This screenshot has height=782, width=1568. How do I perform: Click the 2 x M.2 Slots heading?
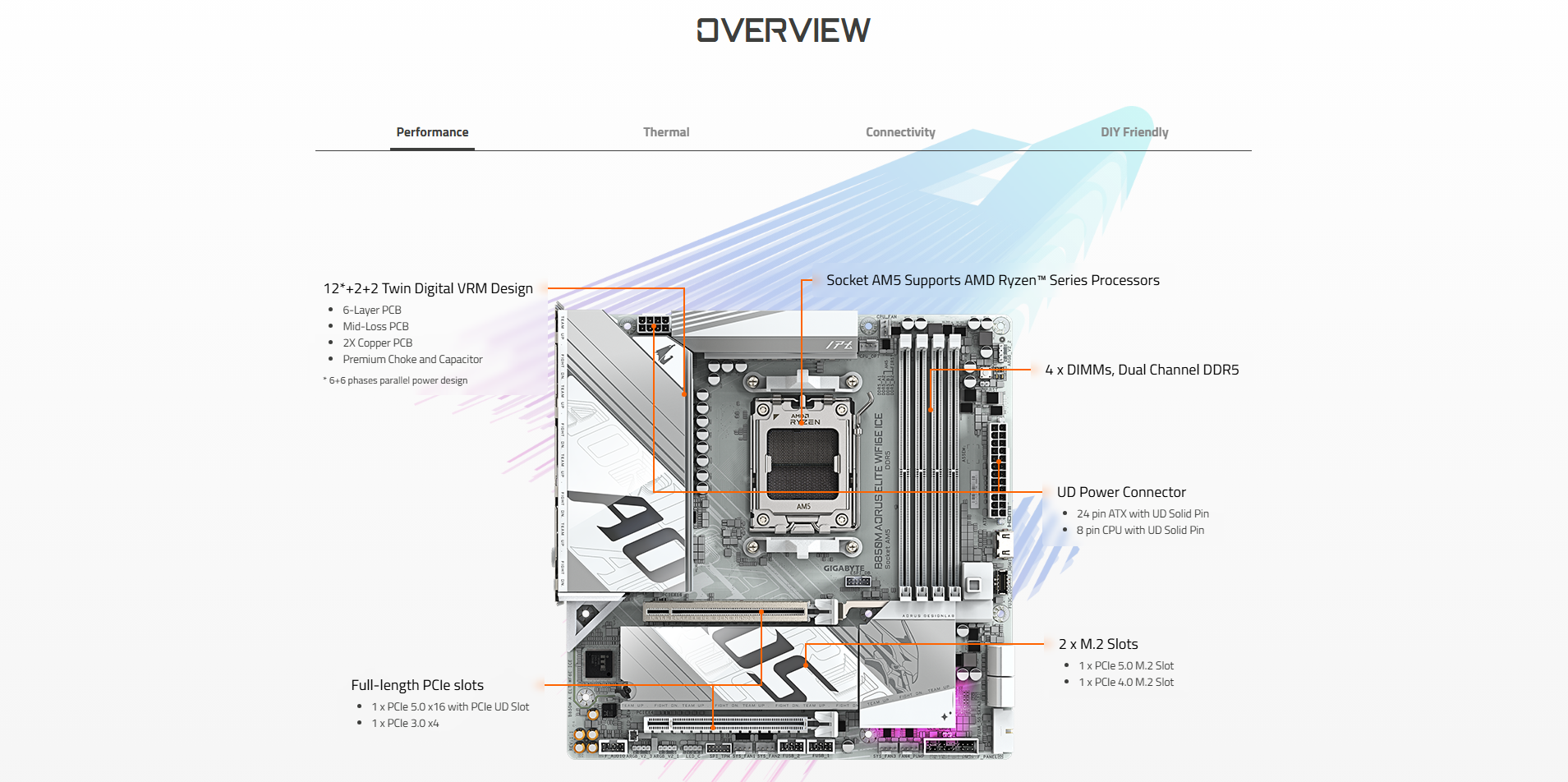pyautogui.click(x=1098, y=644)
